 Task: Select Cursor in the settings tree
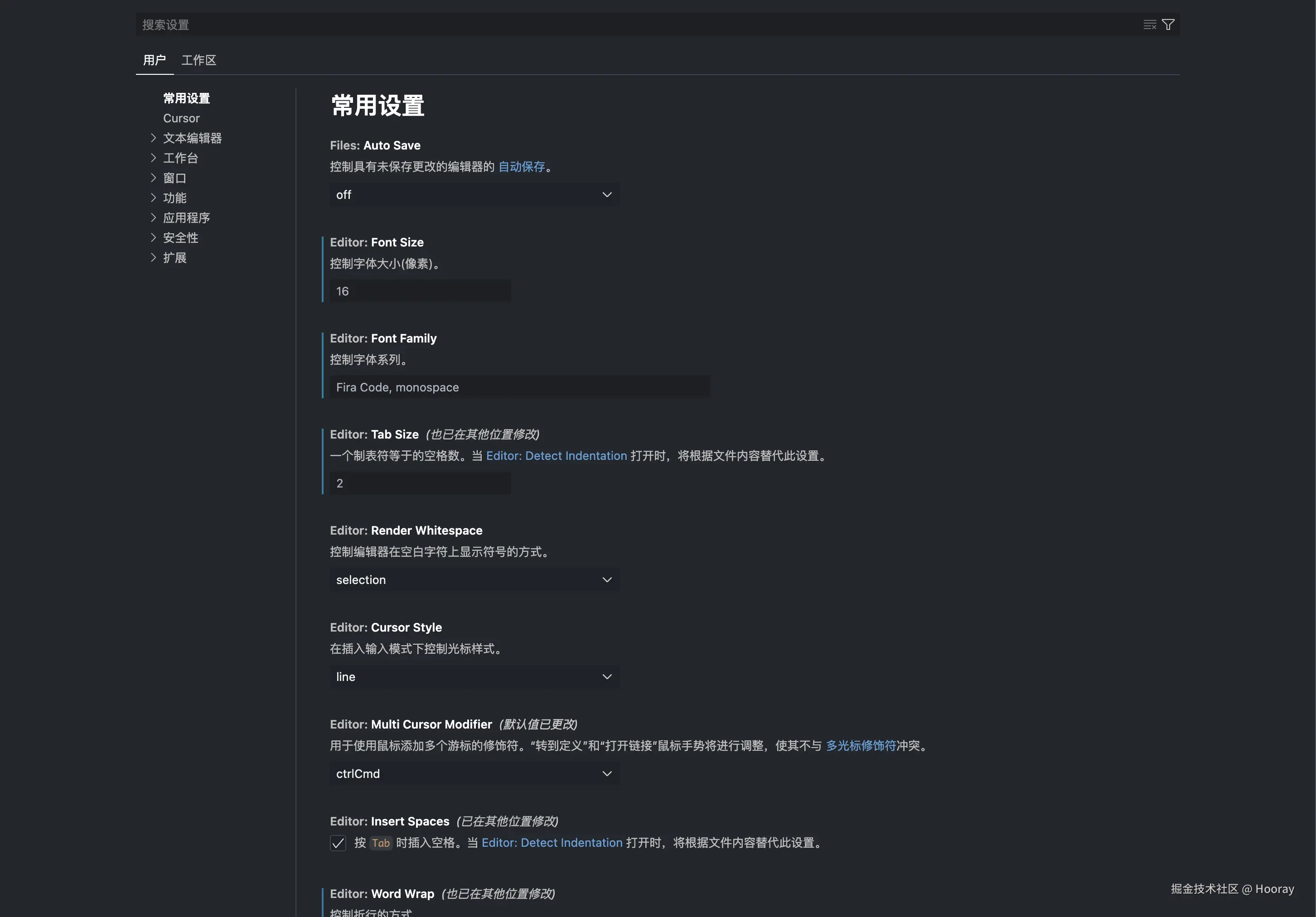(x=181, y=119)
